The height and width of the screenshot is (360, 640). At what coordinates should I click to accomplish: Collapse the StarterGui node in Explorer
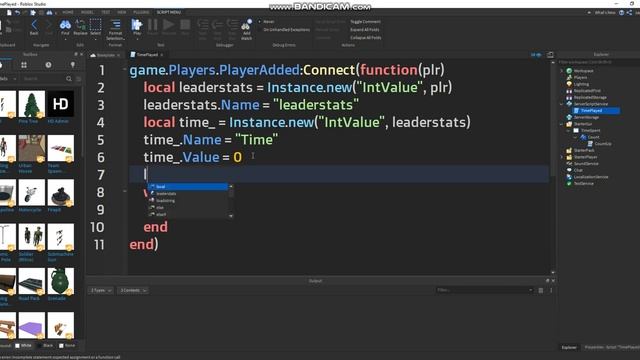562,124
